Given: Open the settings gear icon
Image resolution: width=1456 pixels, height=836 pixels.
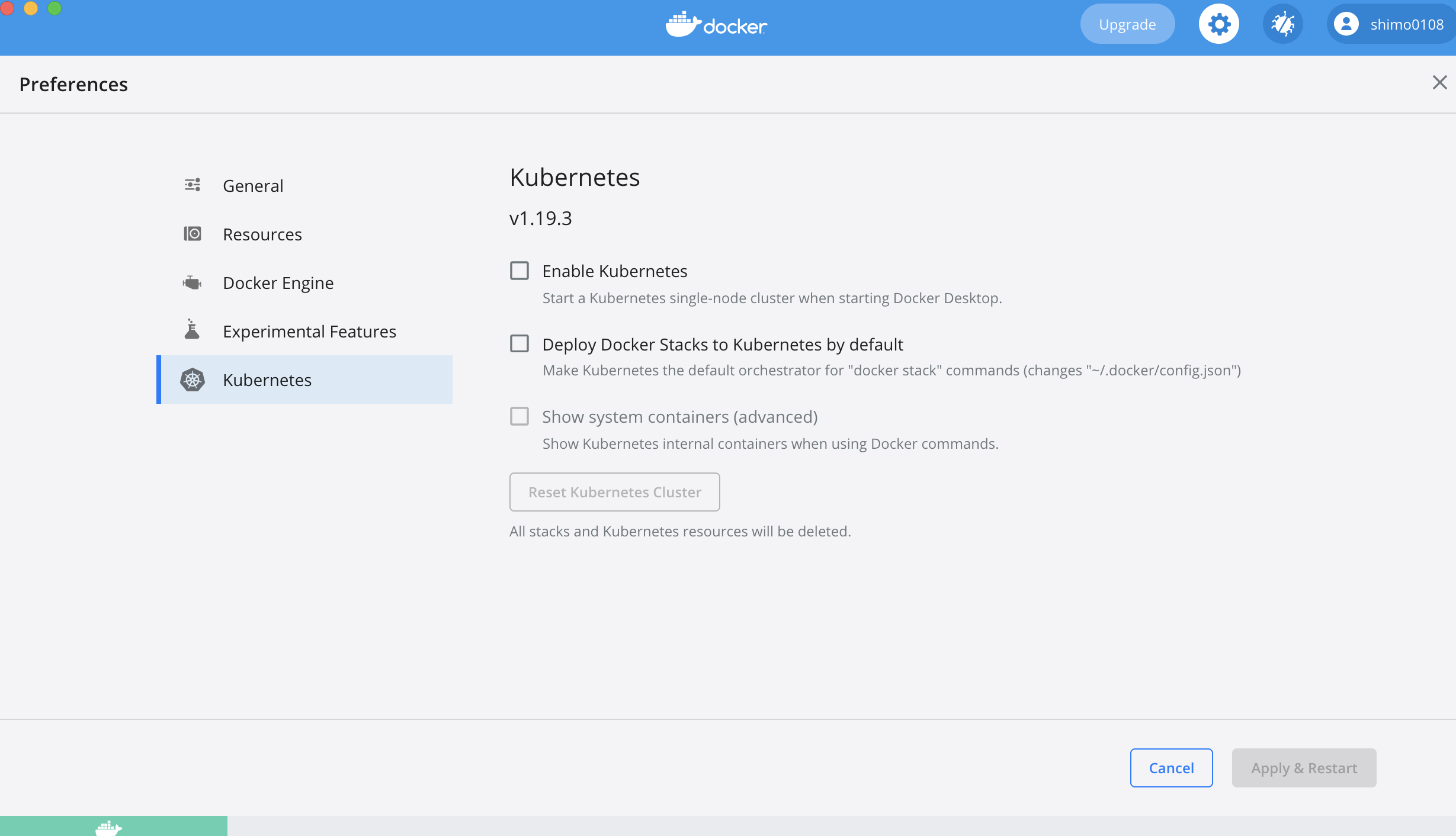Looking at the screenshot, I should click(1219, 24).
